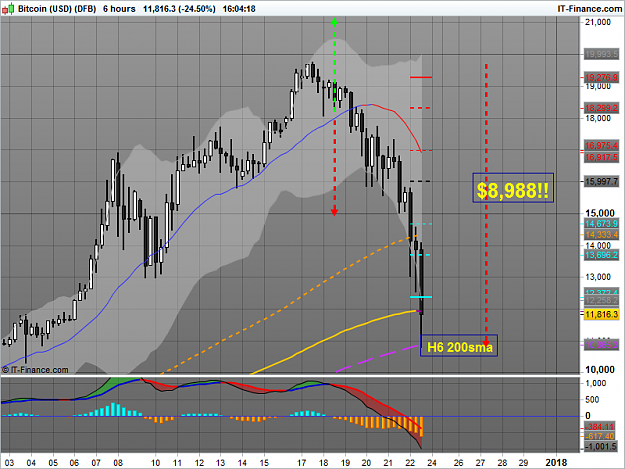Click the red 19,276.9 price tag
625x469 pixels.
pyautogui.click(x=601, y=77)
